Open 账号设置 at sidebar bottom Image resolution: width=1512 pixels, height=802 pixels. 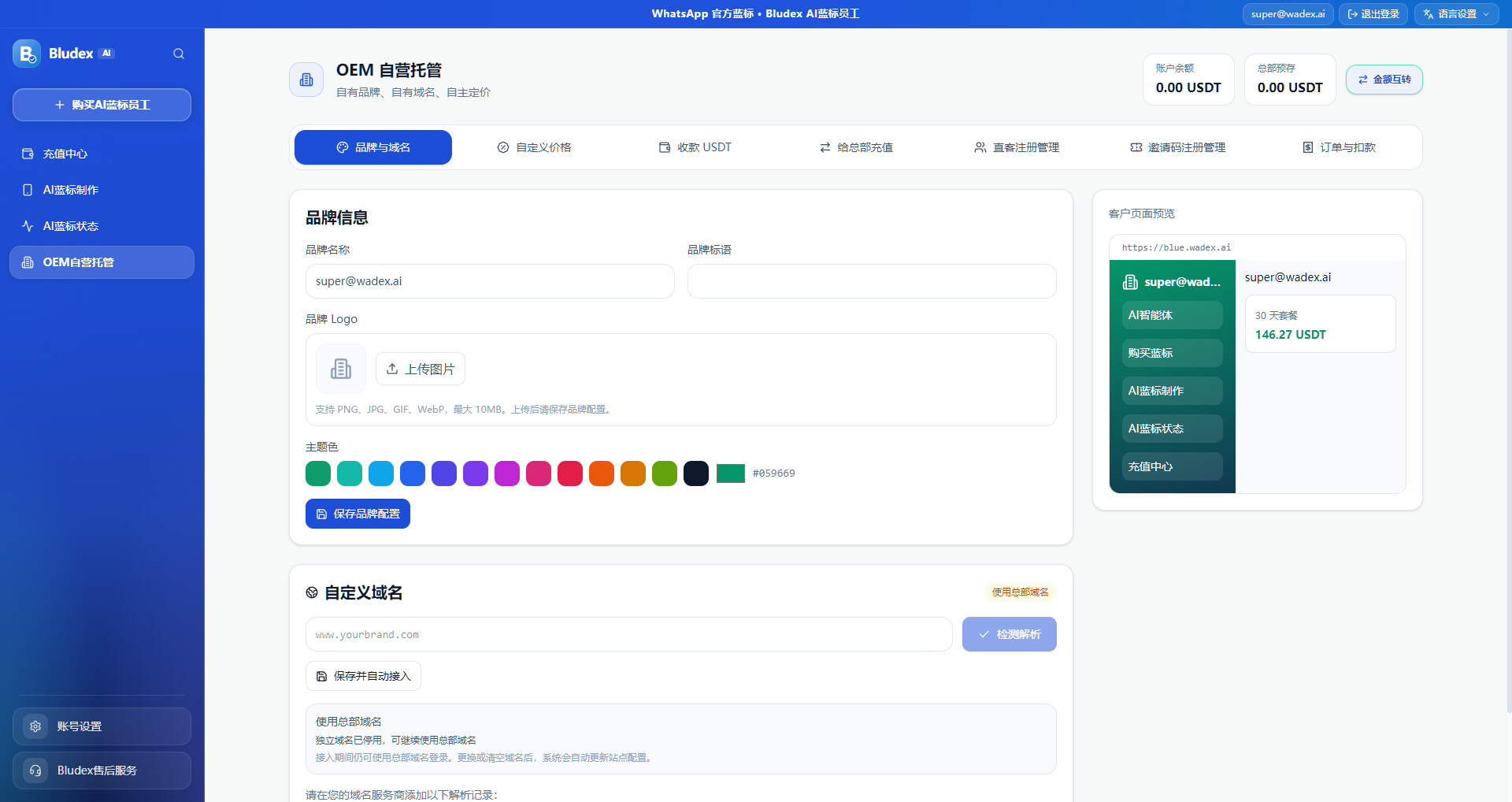(x=102, y=726)
